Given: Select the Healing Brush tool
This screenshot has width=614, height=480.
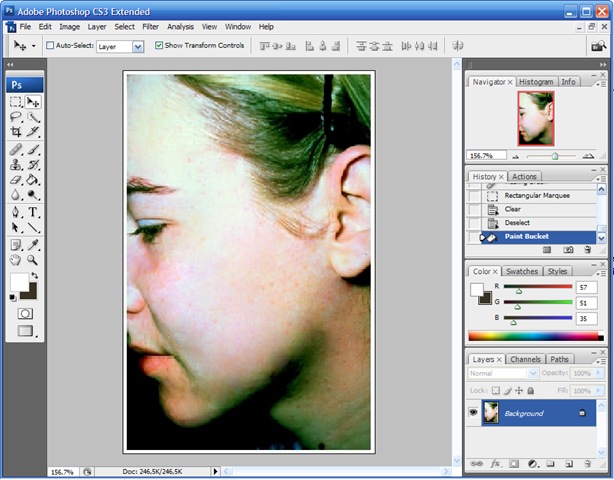Looking at the screenshot, I should pyautogui.click(x=16, y=149).
